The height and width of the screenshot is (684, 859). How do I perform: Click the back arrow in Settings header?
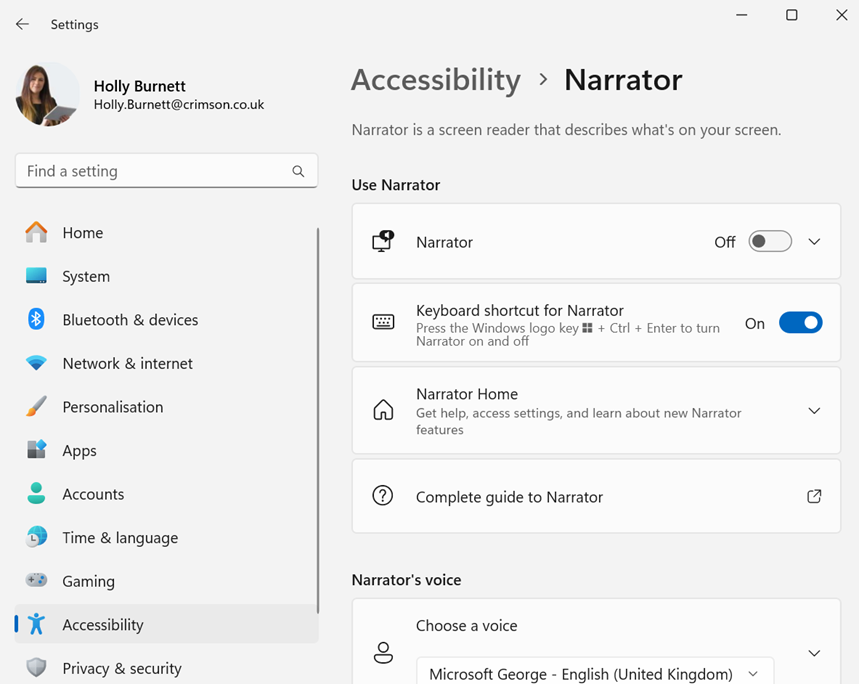pyautogui.click(x=22, y=24)
